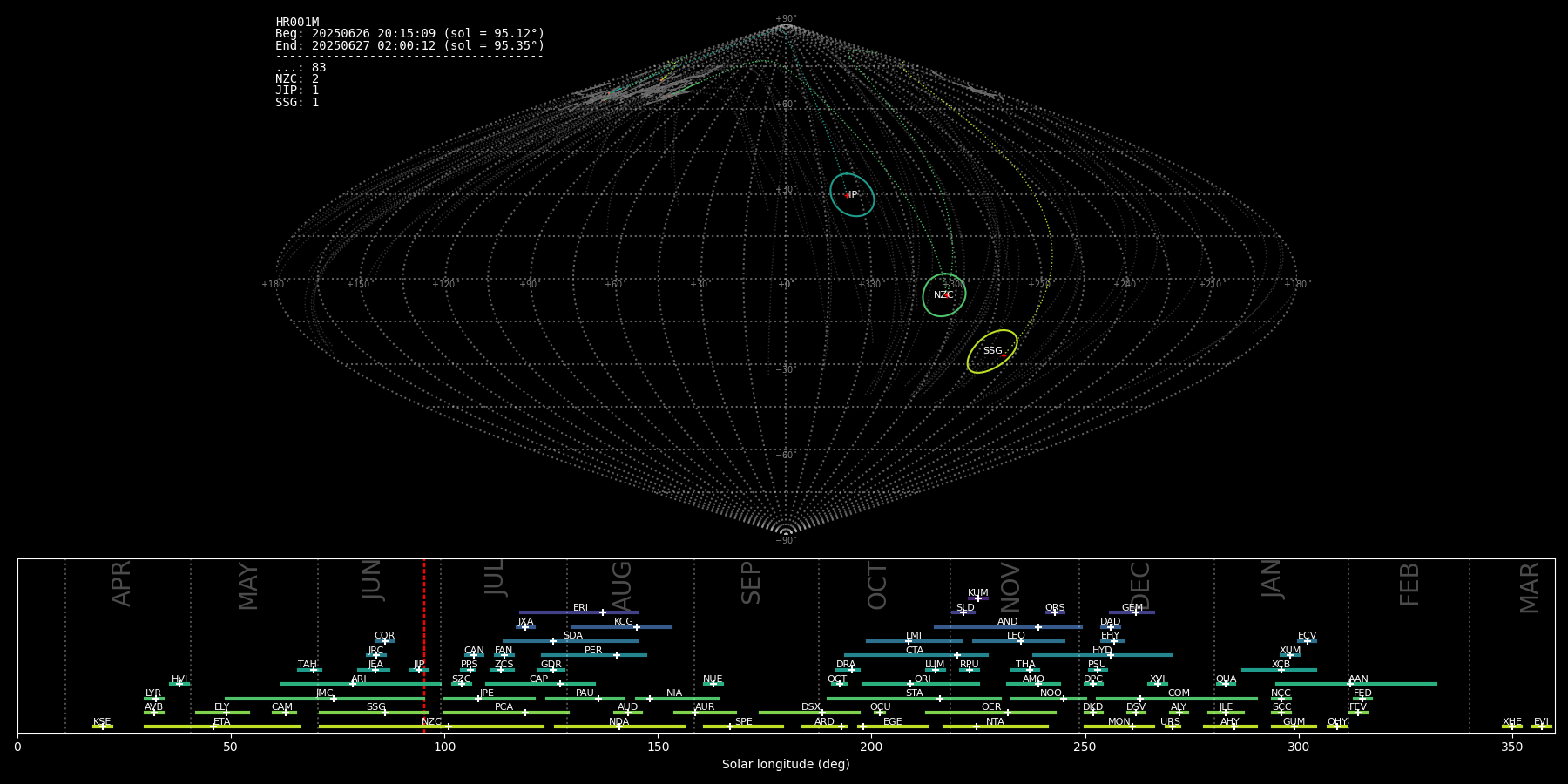Click the STA shower label in timeline
Screen dimensions: 1568x784
tap(914, 693)
